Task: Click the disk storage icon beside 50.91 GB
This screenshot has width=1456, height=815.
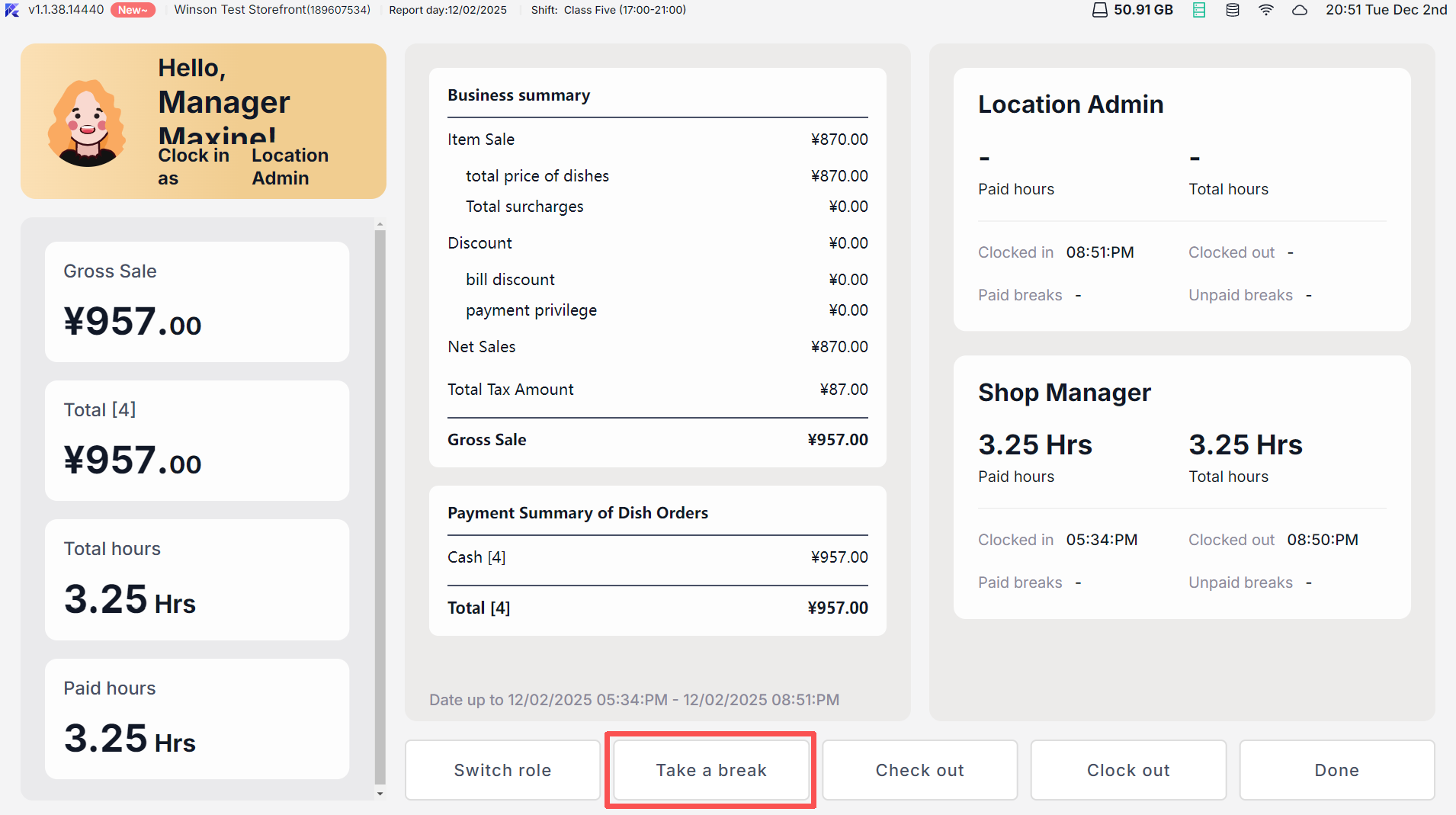Action: click(x=1099, y=10)
